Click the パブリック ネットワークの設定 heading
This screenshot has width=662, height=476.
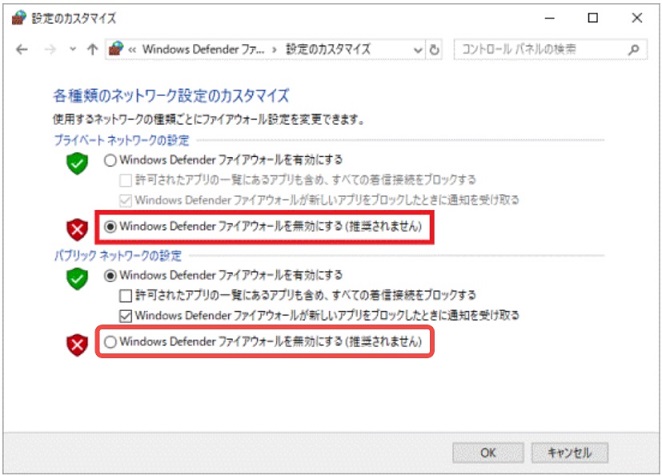[x=118, y=256]
